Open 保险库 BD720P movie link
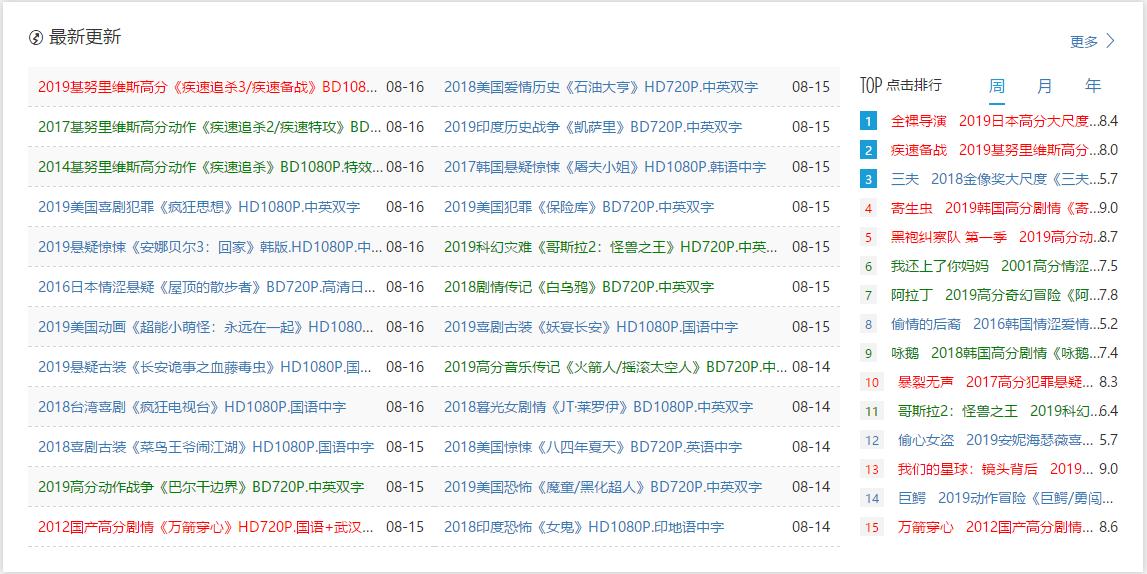Image resolution: width=1147 pixels, height=574 pixels. pyautogui.click(x=579, y=207)
